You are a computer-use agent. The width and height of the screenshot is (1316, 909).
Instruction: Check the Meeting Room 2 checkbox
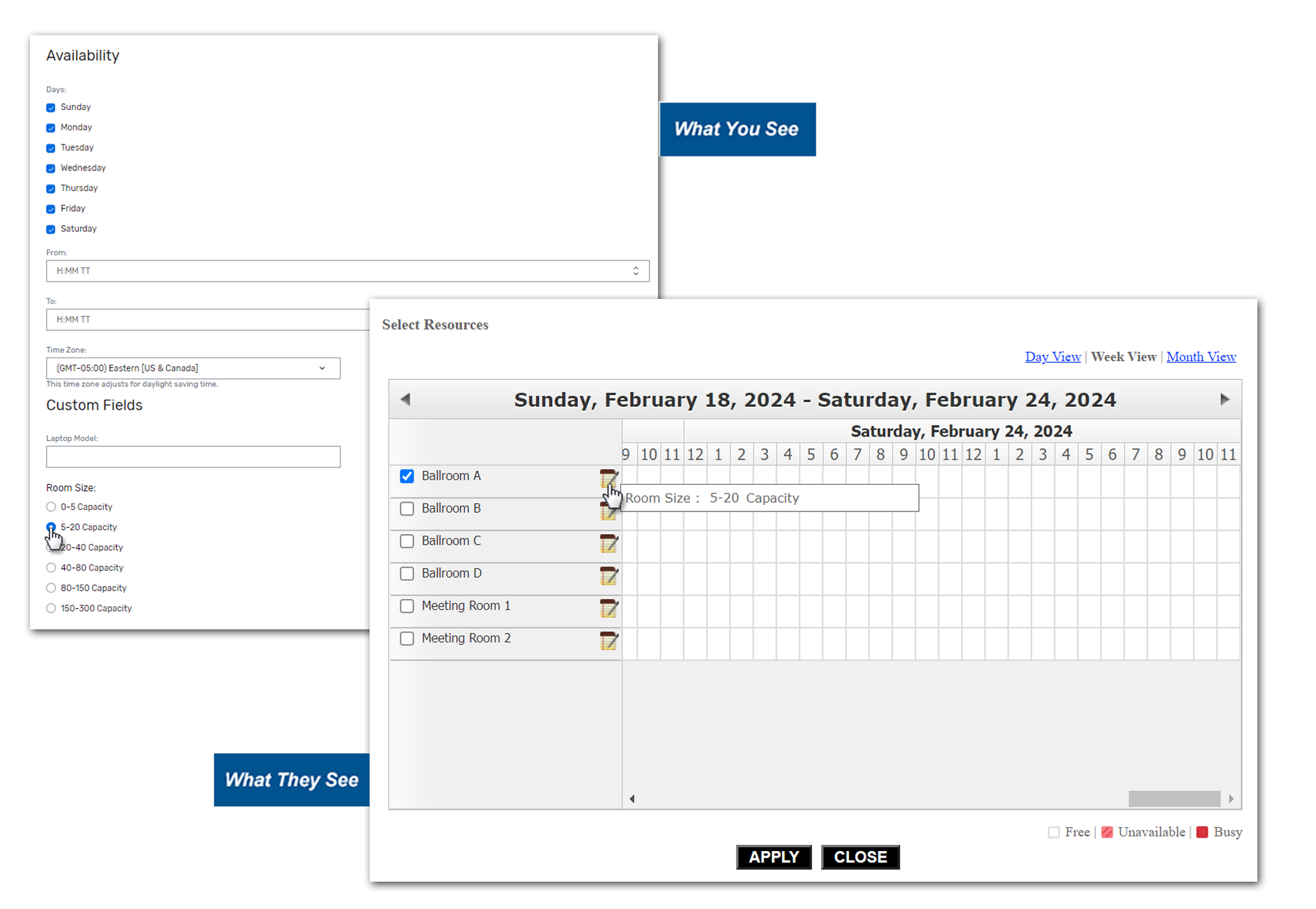tap(407, 639)
